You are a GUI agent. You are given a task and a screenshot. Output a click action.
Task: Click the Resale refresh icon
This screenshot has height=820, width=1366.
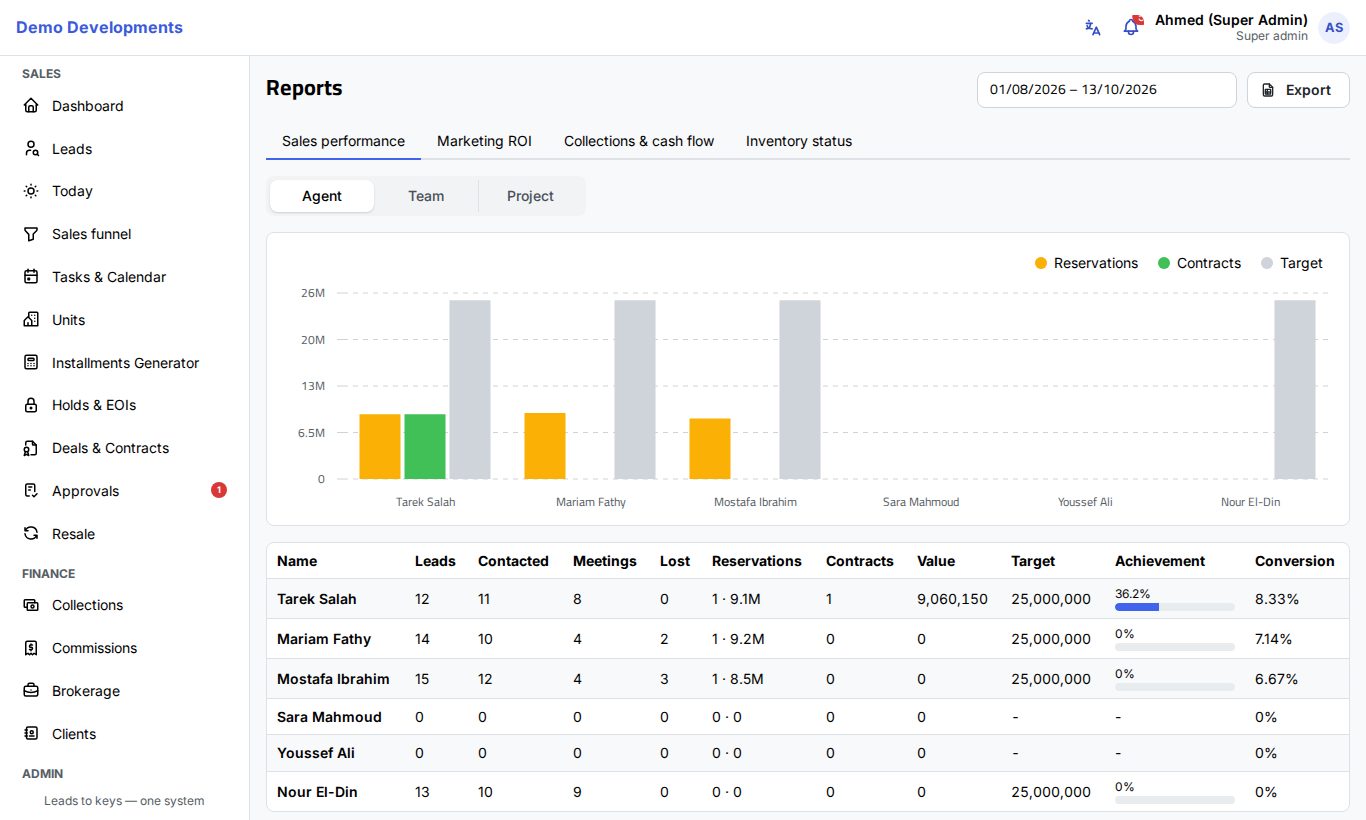[31, 534]
